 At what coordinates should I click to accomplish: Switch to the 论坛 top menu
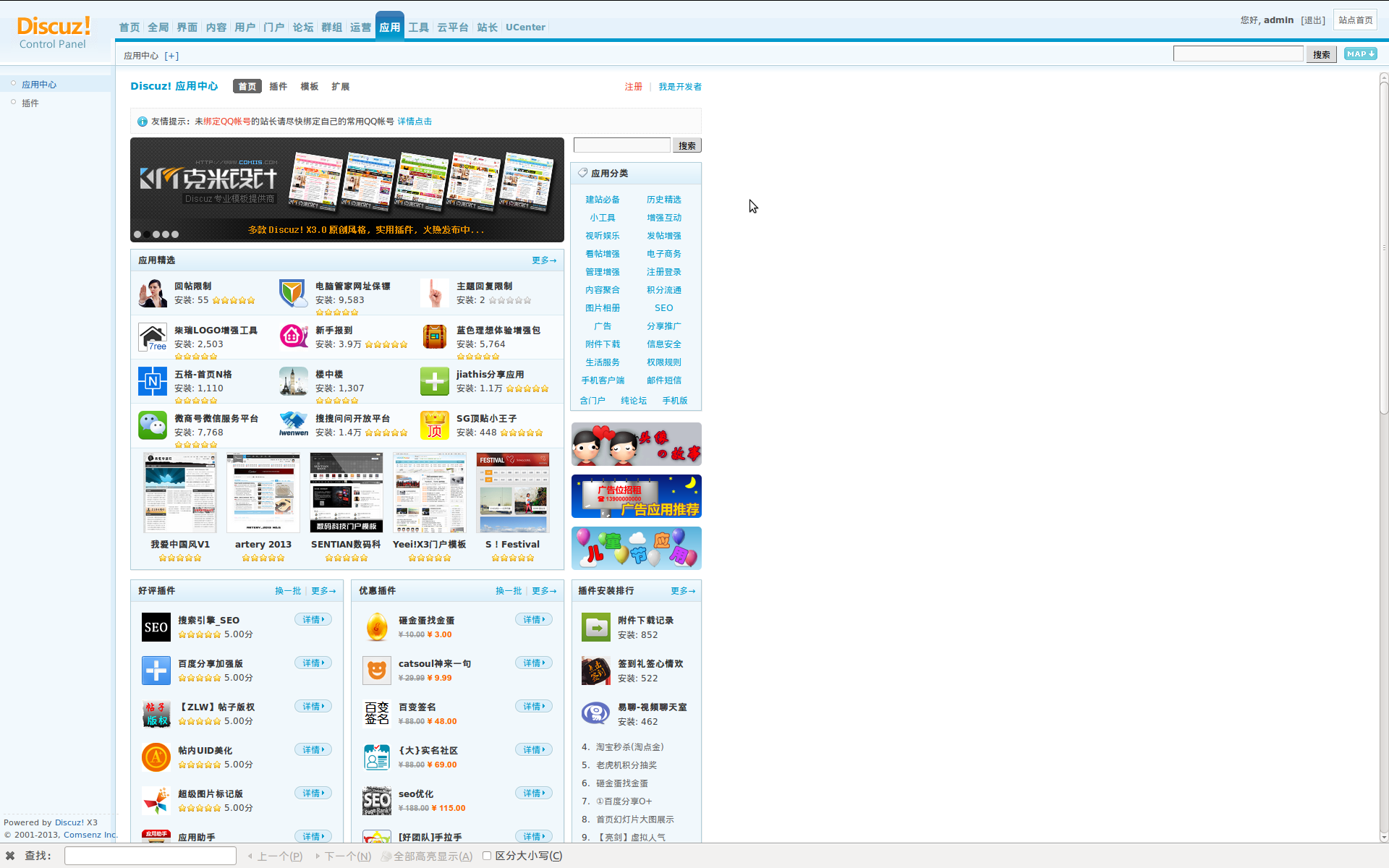click(303, 27)
